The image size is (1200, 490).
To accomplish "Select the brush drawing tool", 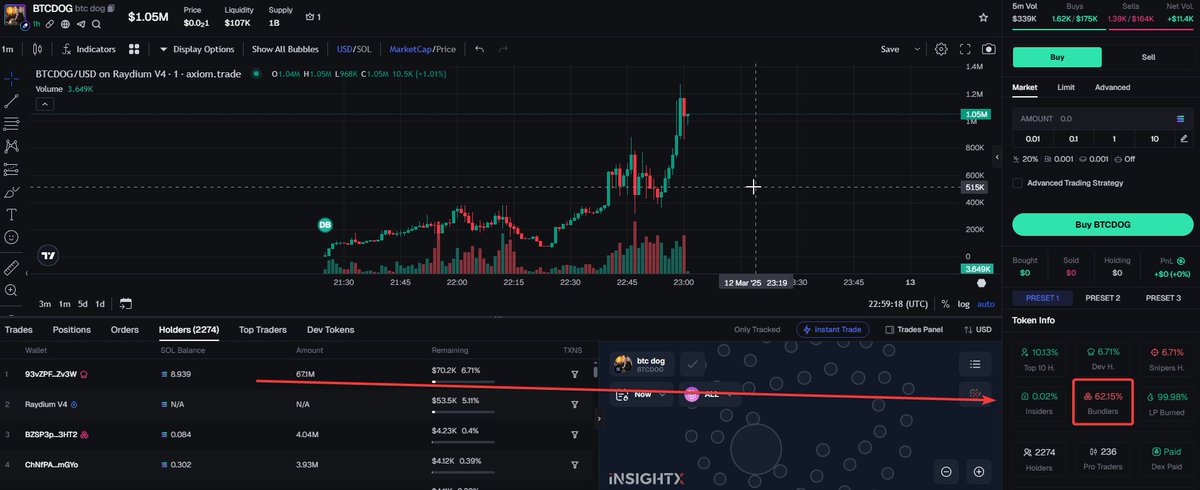I will (11, 192).
